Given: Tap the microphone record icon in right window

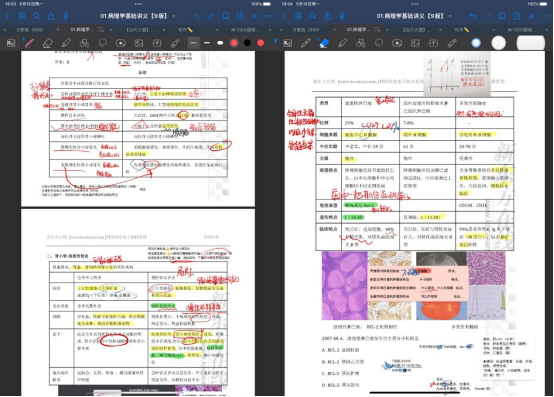Looking at the screenshot, I should [342, 16].
